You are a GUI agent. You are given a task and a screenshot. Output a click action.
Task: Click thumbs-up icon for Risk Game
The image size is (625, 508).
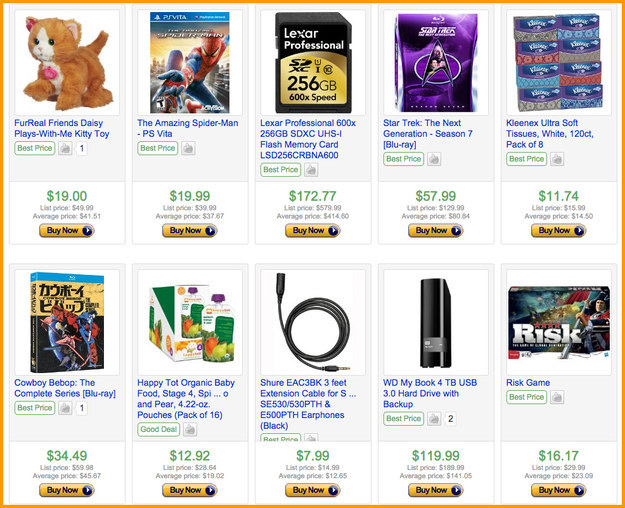[x=556, y=397]
